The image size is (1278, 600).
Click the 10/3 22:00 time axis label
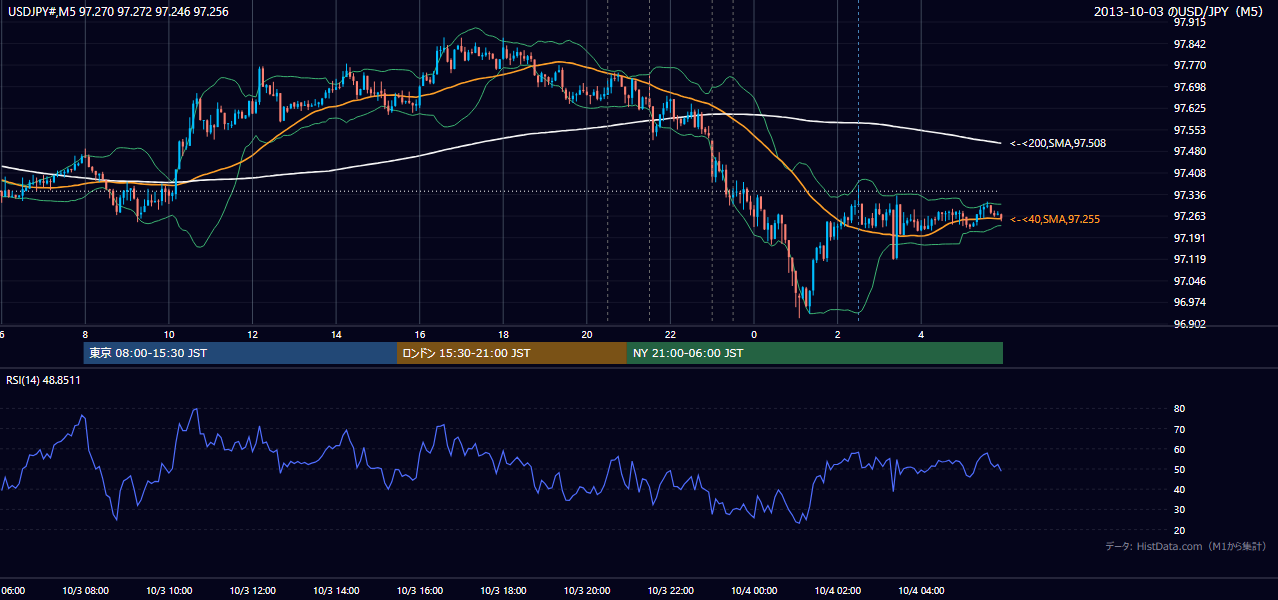pyautogui.click(x=671, y=591)
